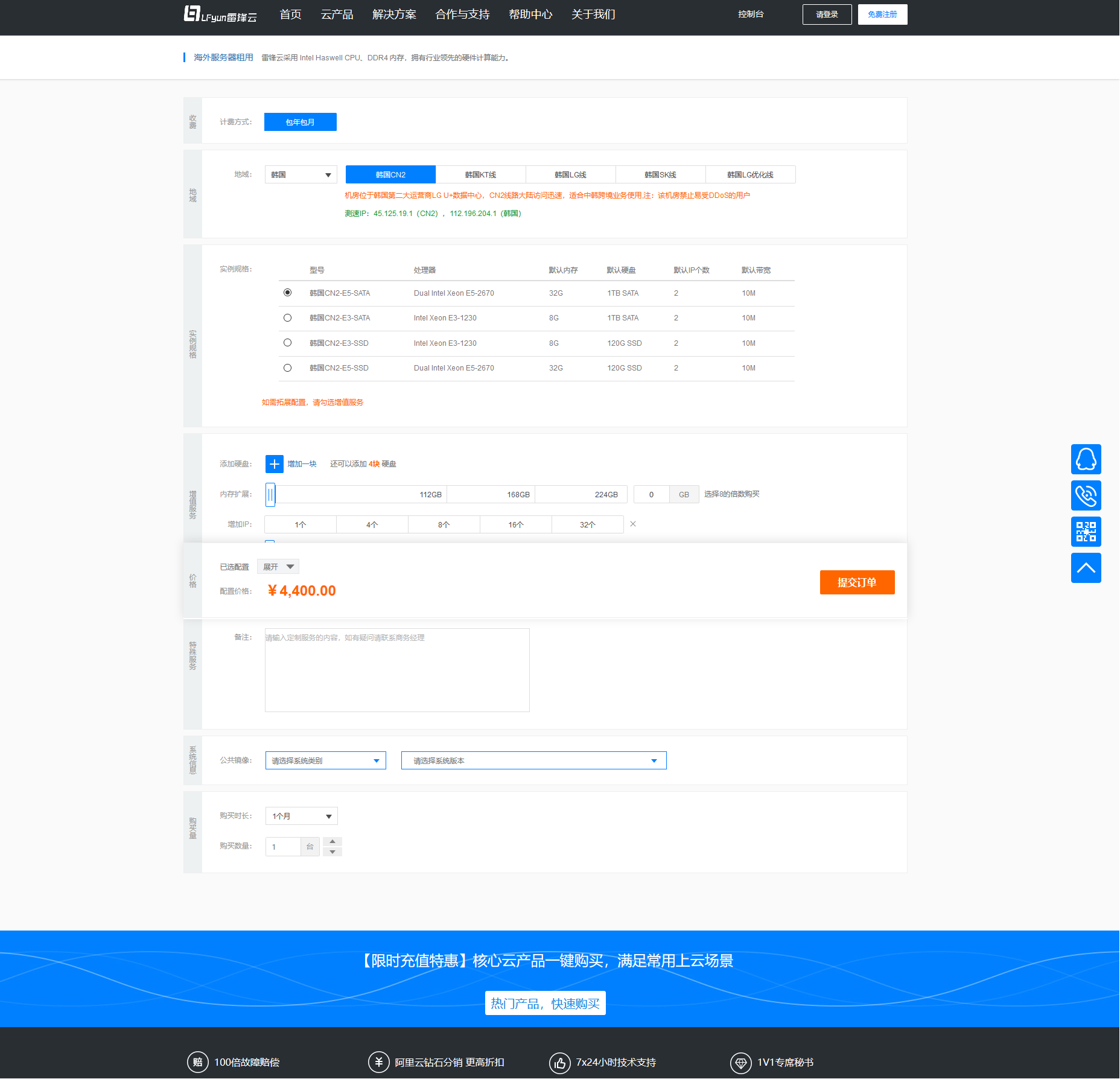
Task: Click the memory expansion slider handle
Action: point(270,495)
